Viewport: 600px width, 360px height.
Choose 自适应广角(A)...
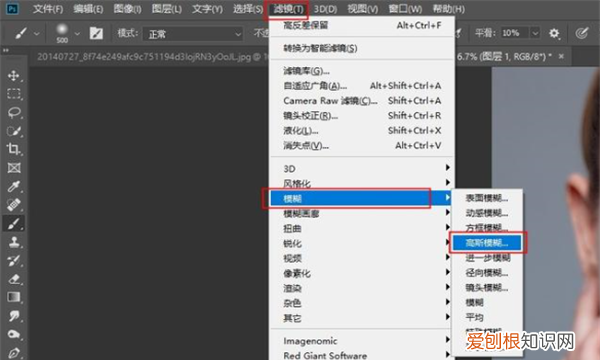[x=362, y=86]
